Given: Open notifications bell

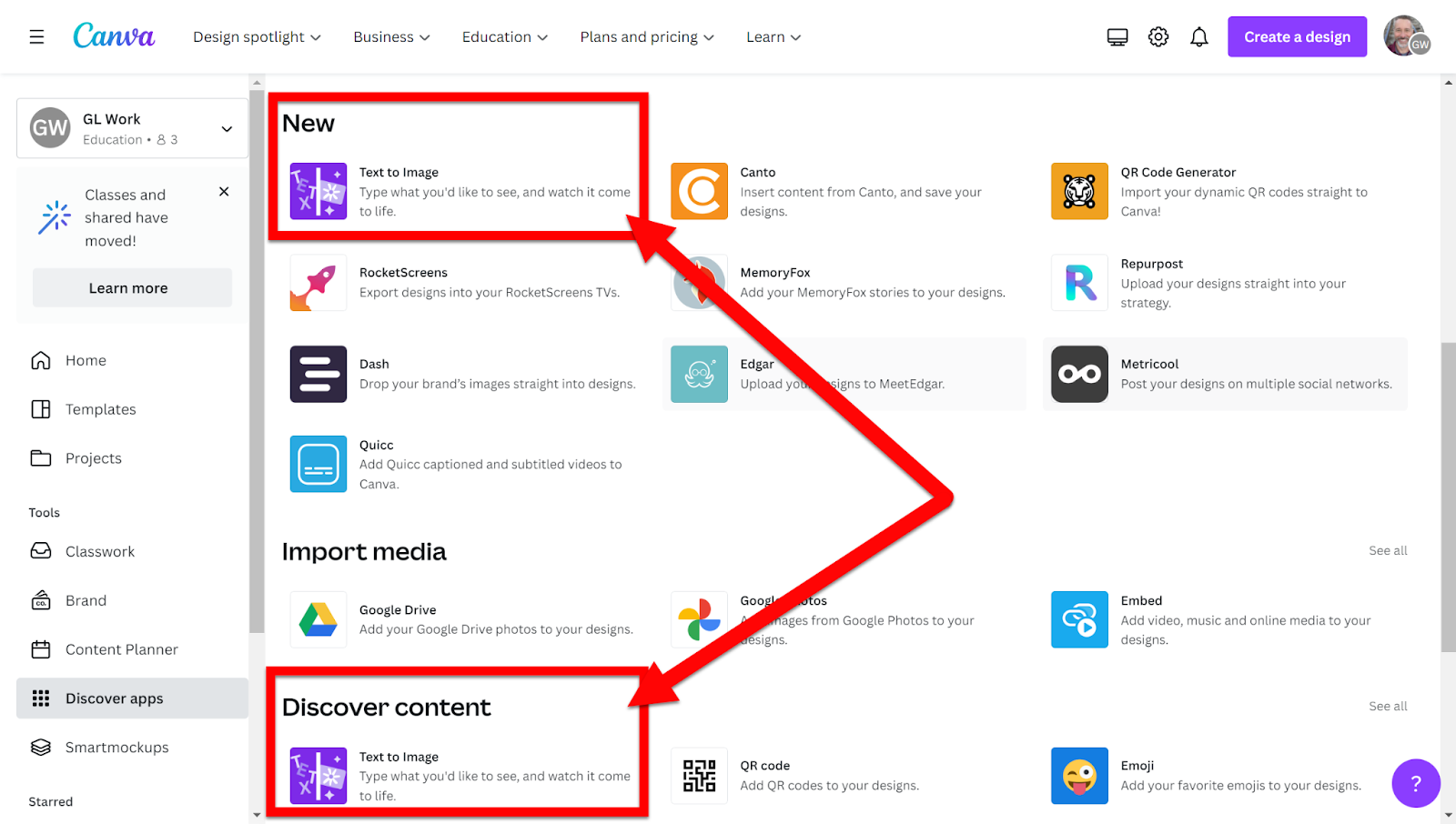Looking at the screenshot, I should click(1199, 37).
